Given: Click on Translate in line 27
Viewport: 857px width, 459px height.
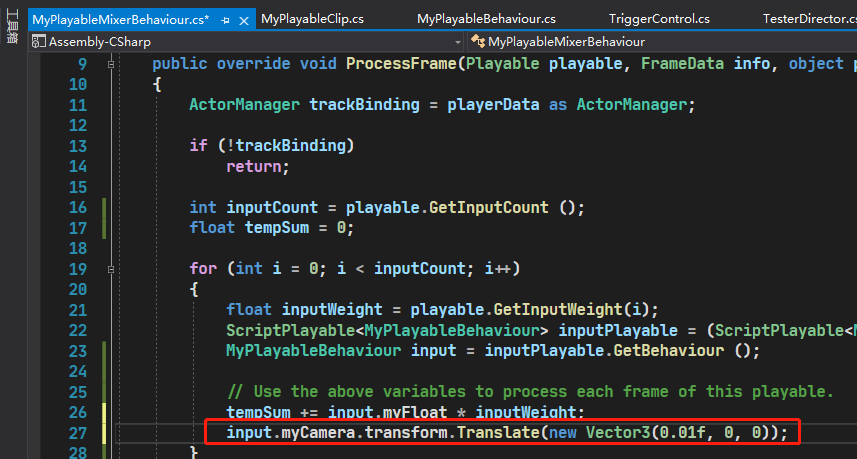Looking at the screenshot, I should (x=498, y=433).
